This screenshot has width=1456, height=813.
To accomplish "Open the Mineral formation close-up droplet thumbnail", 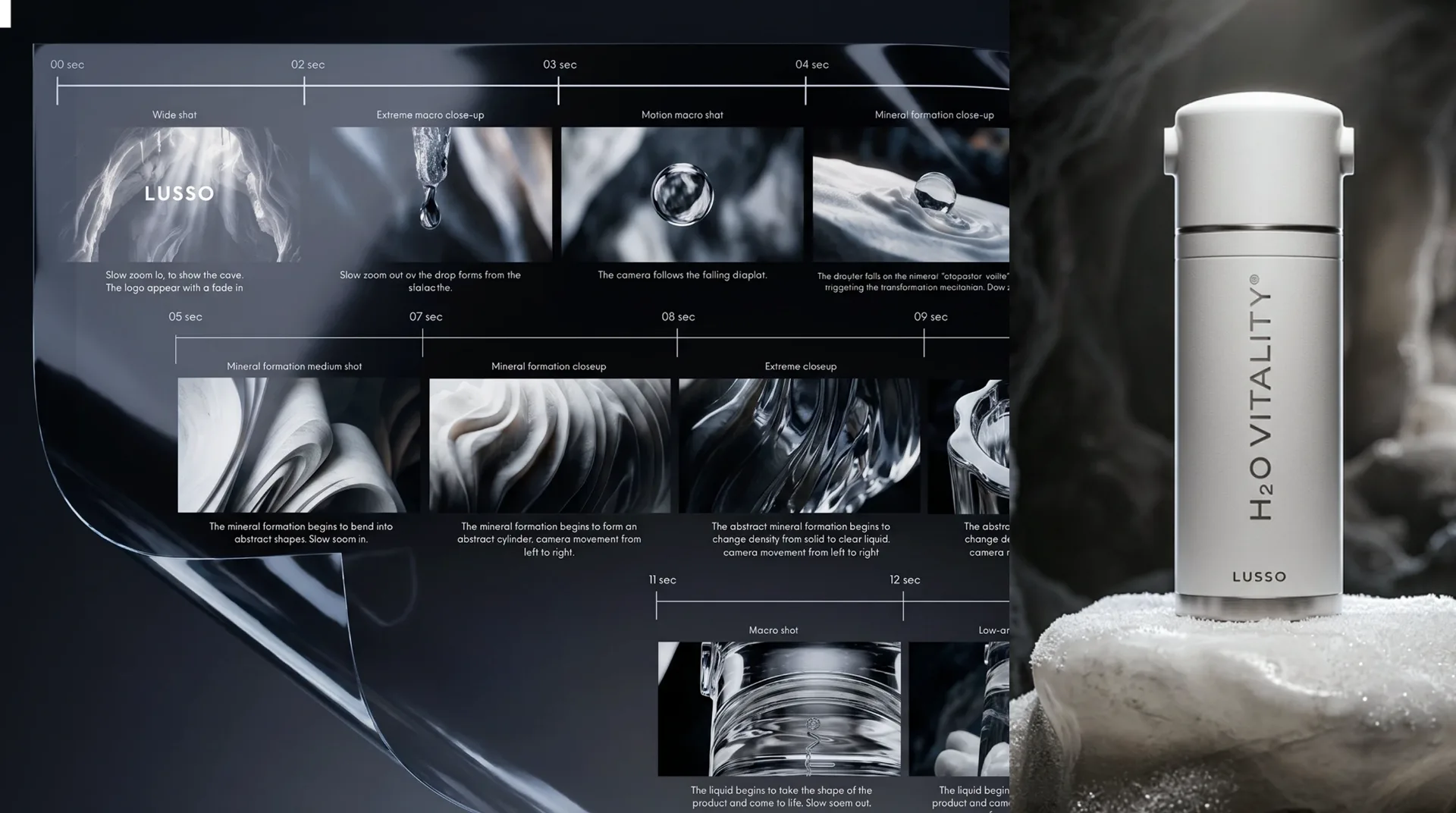I will (911, 194).
